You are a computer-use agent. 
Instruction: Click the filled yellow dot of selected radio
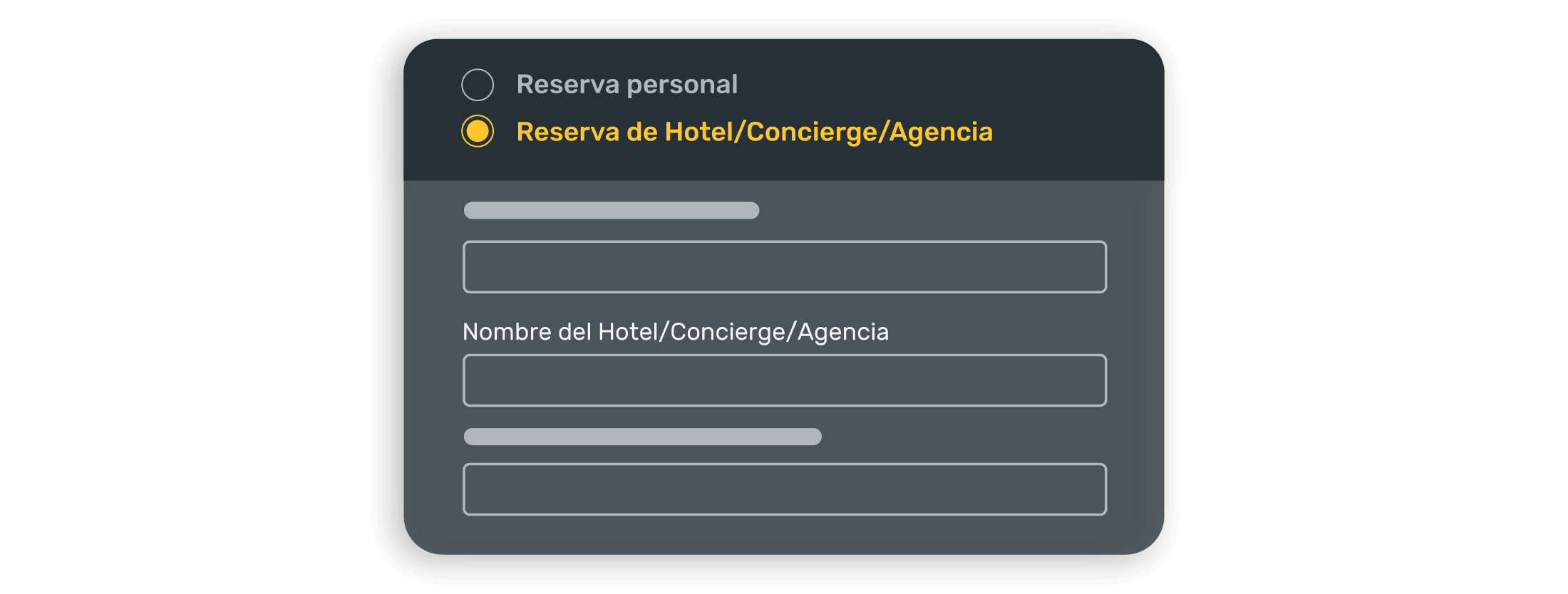coord(478,131)
